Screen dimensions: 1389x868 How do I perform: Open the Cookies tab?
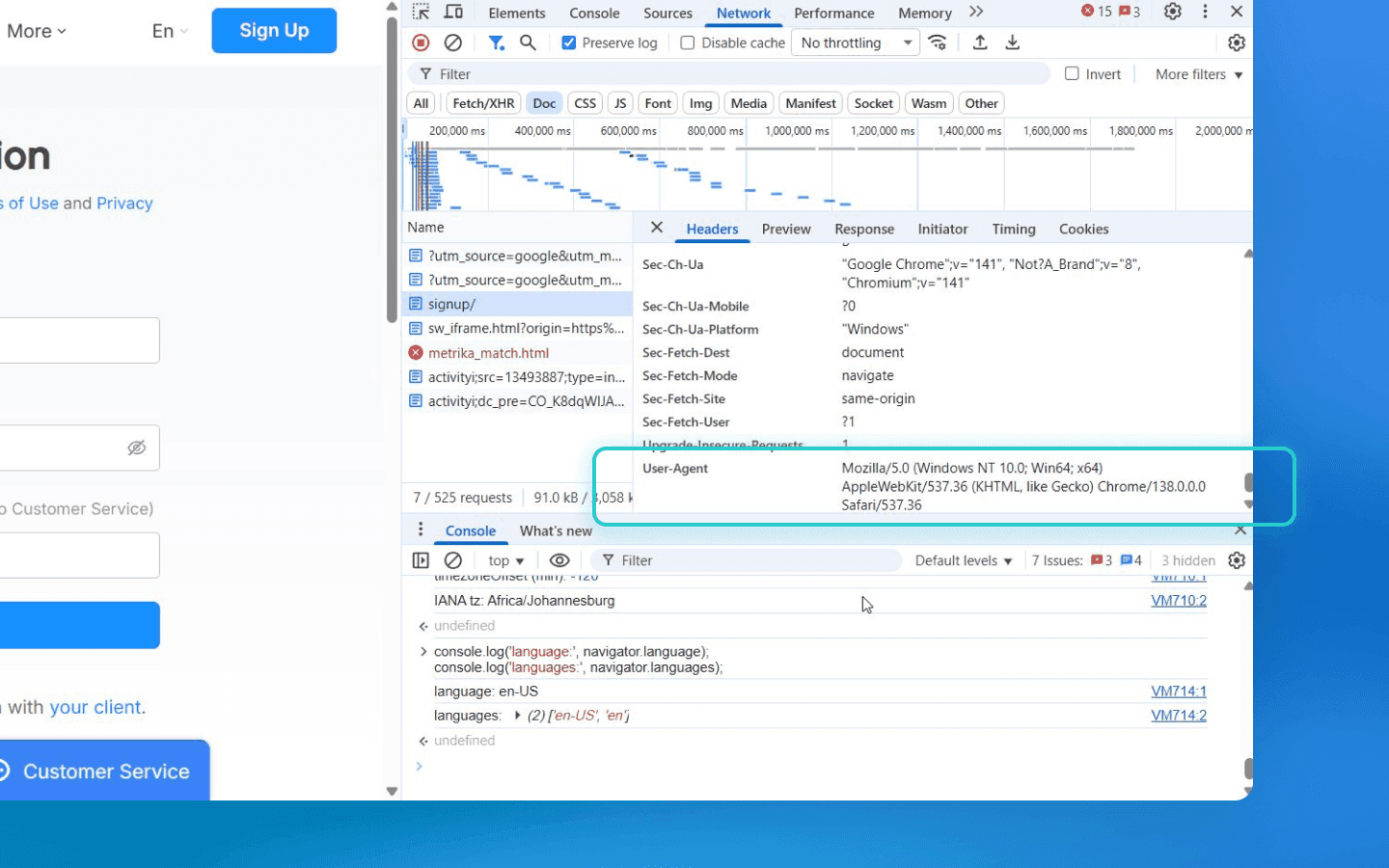1083,229
